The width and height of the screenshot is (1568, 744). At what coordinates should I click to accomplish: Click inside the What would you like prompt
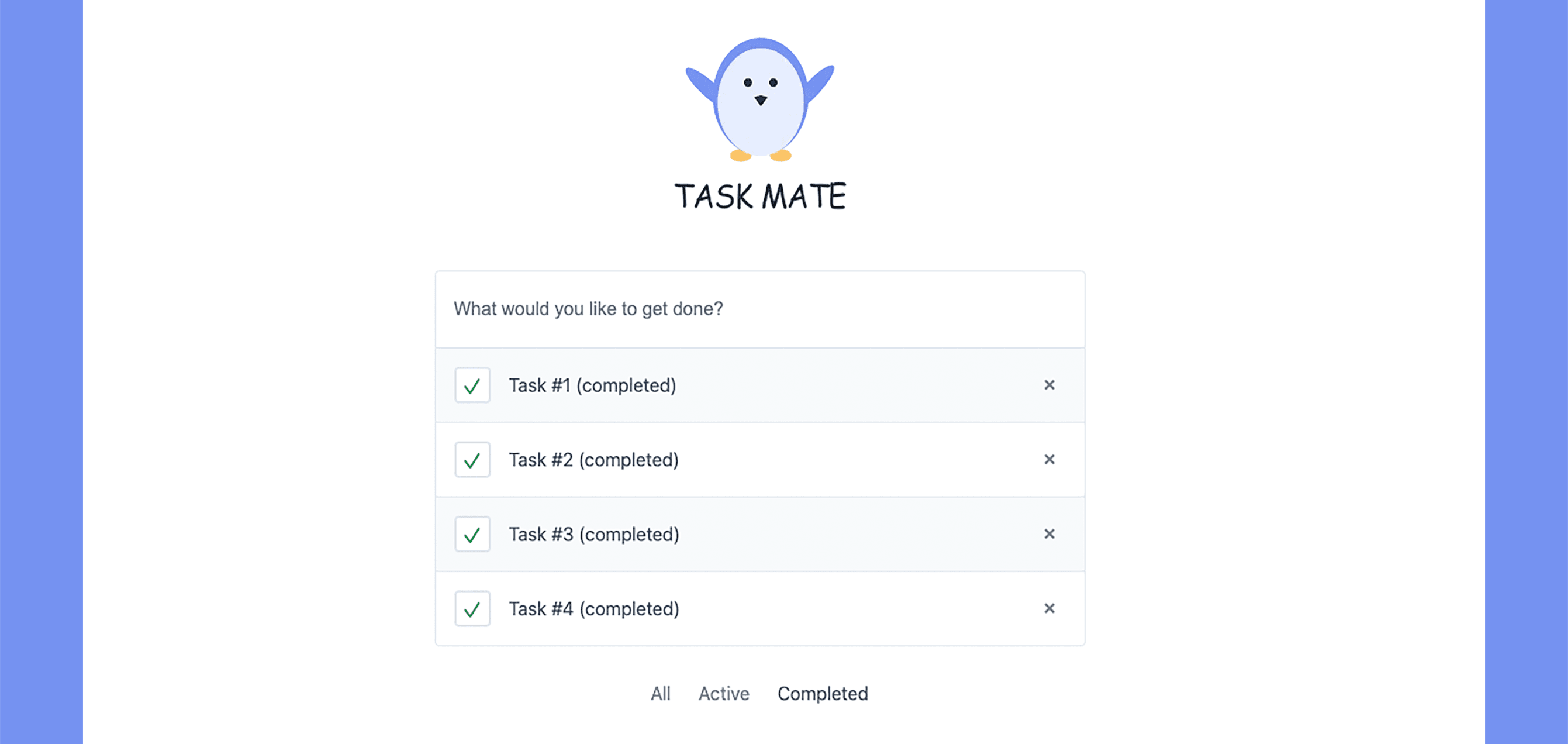point(589,309)
